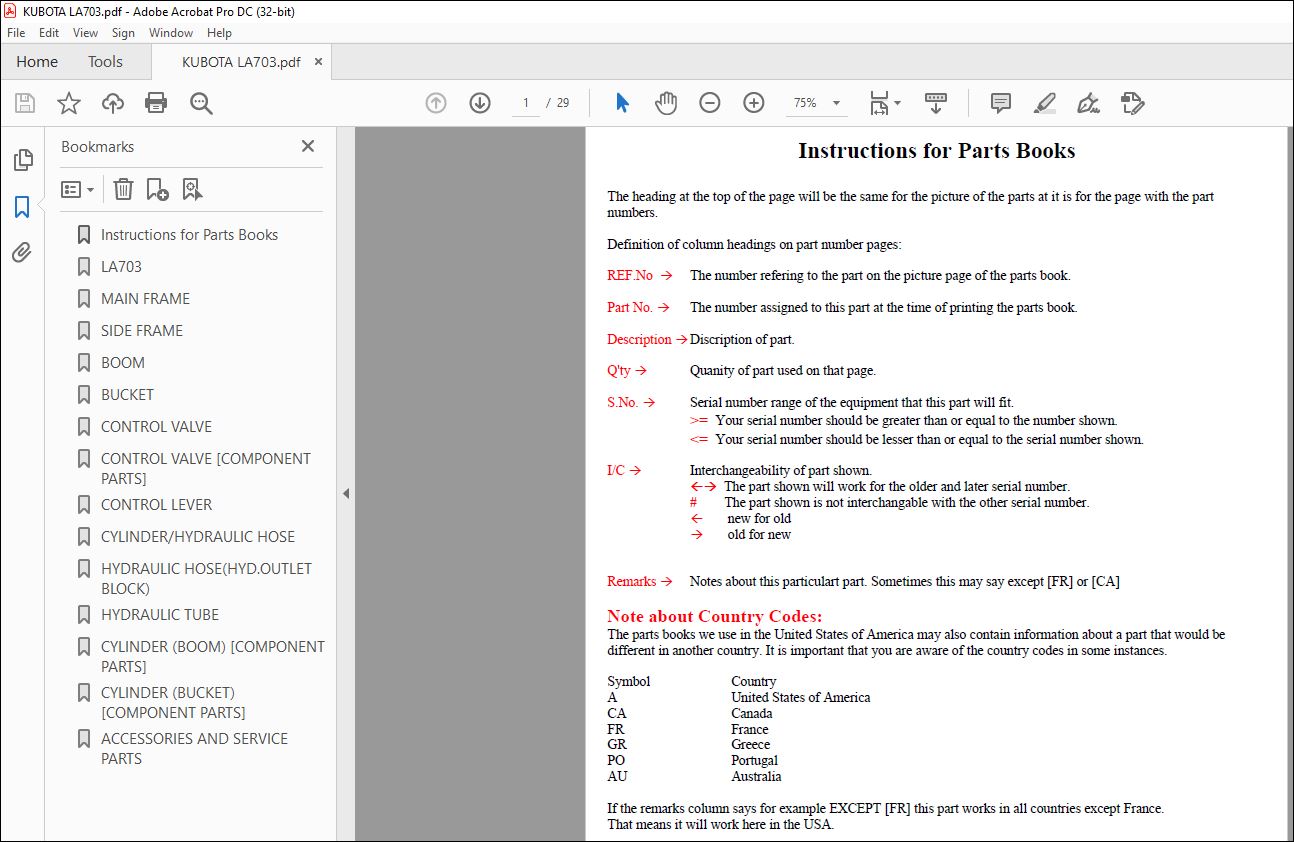
Task: Jump to the HYDRAULIC TUBE bookmark
Action: click(160, 615)
